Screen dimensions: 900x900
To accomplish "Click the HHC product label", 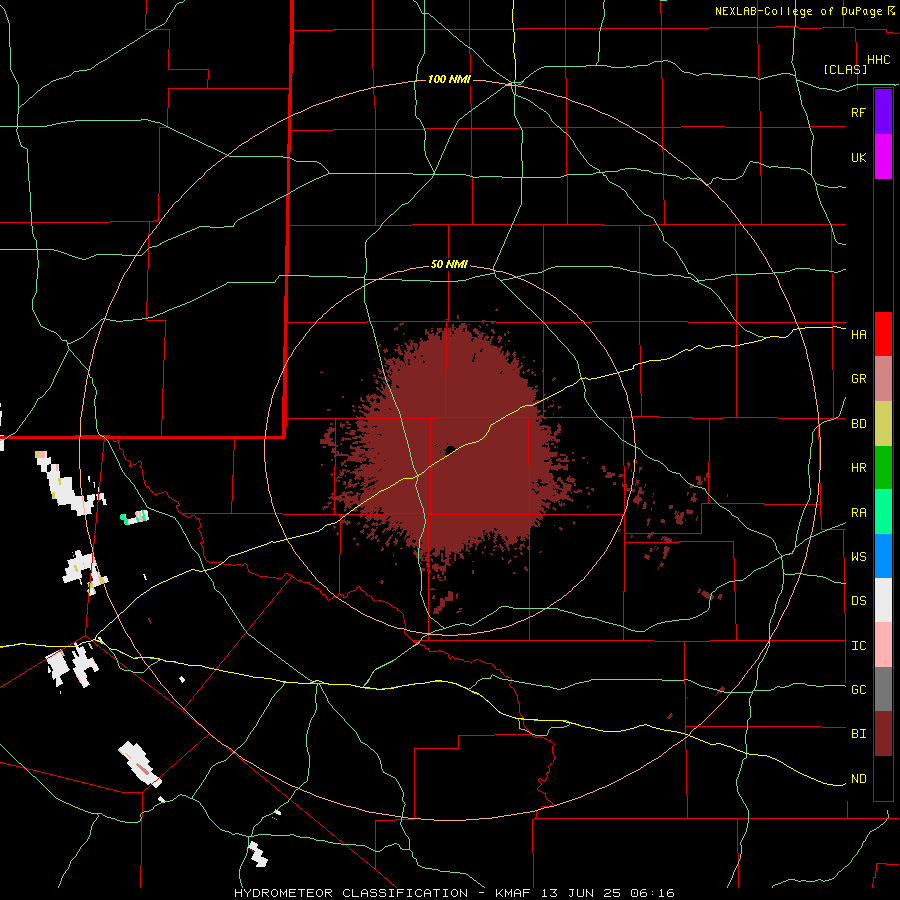I will point(878,60).
